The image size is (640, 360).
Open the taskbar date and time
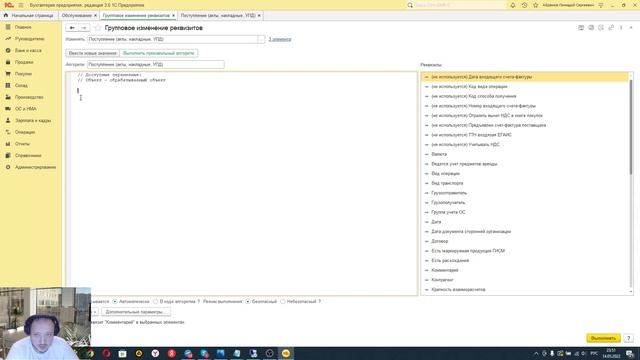pos(611,353)
